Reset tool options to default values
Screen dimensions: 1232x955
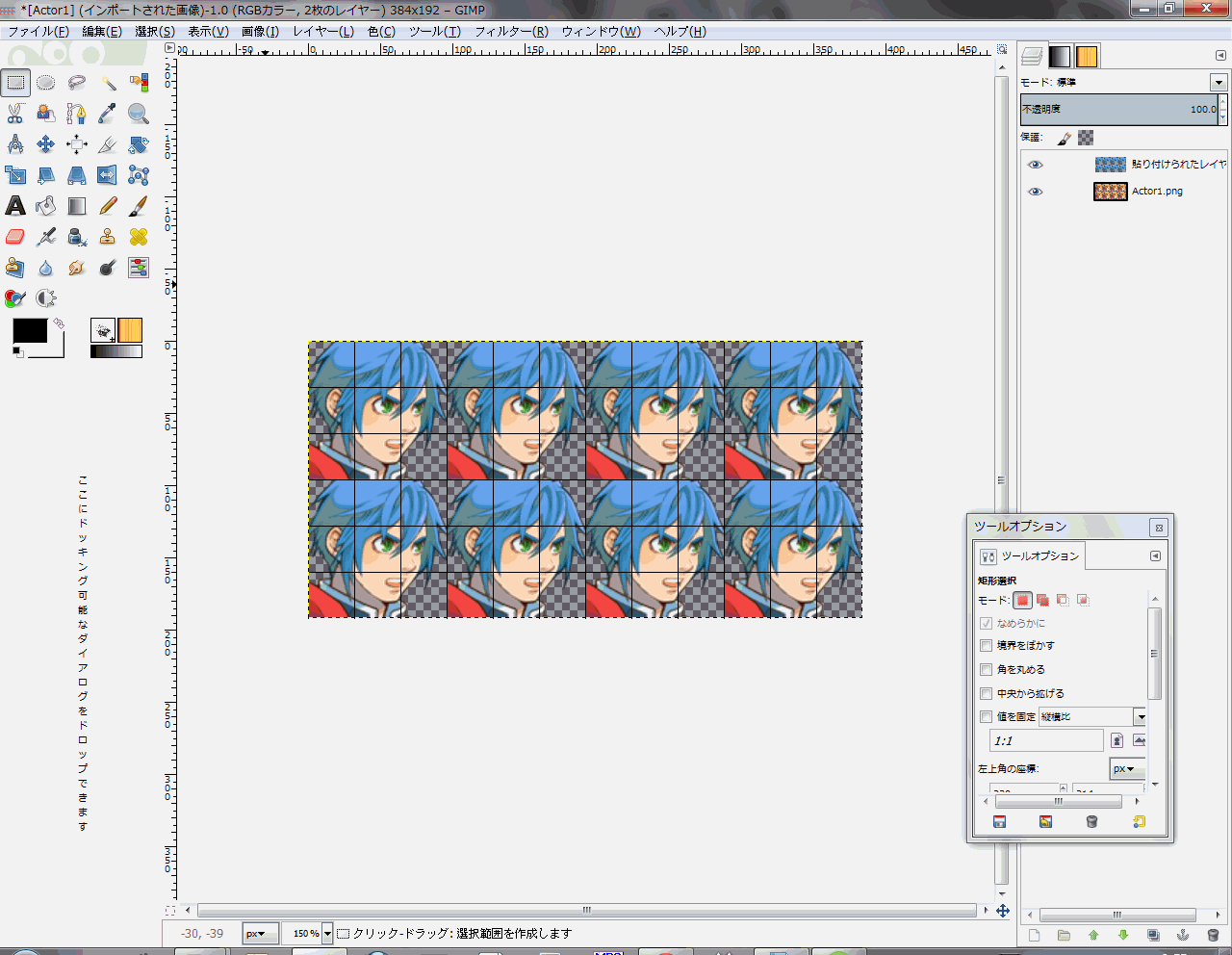point(1139,822)
